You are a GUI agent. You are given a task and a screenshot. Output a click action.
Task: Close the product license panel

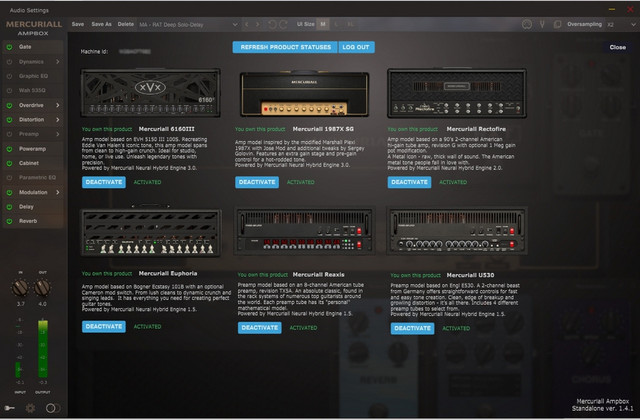pyautogui.click(x=617, y=47)
